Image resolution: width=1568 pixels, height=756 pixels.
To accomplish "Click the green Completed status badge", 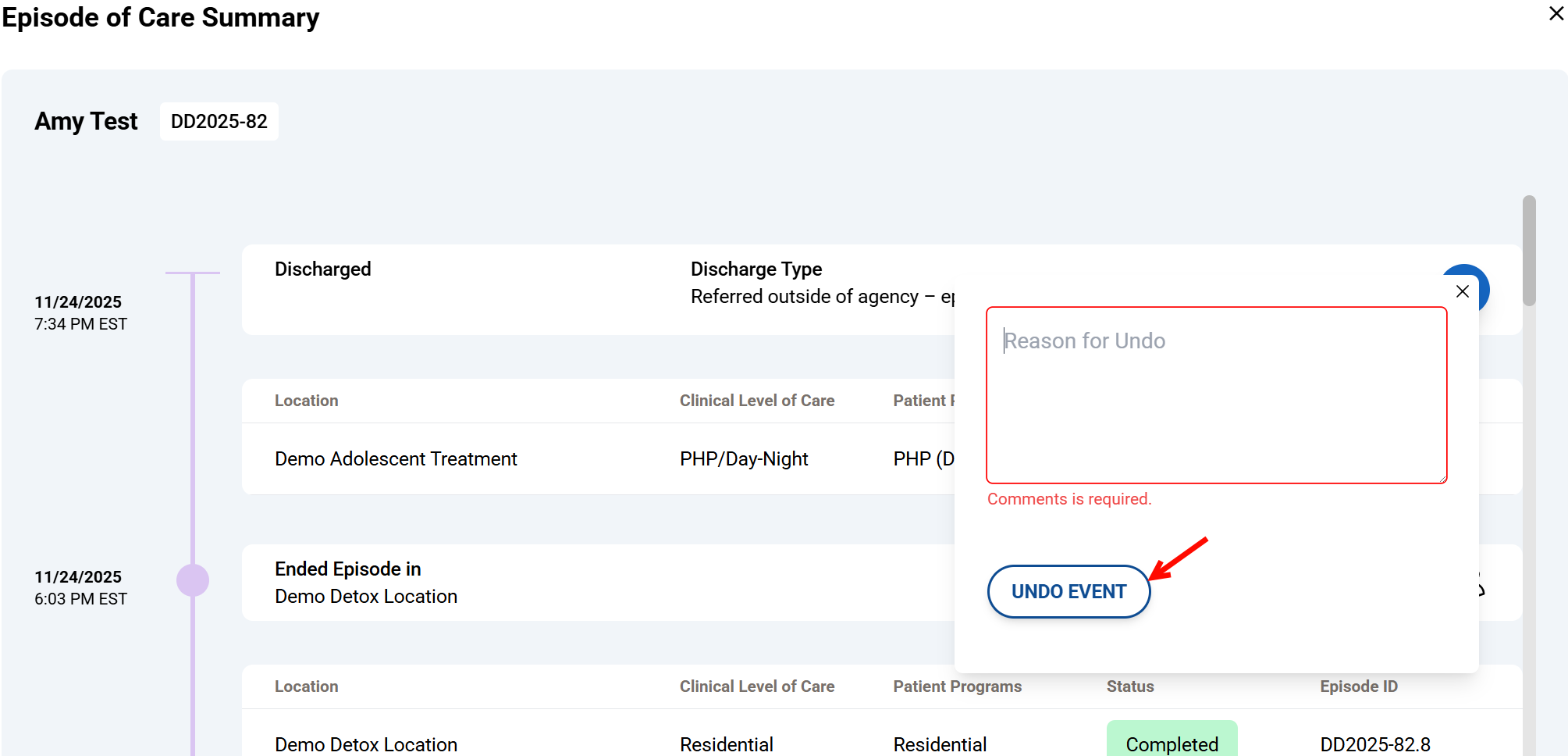I will [1171, 742].
